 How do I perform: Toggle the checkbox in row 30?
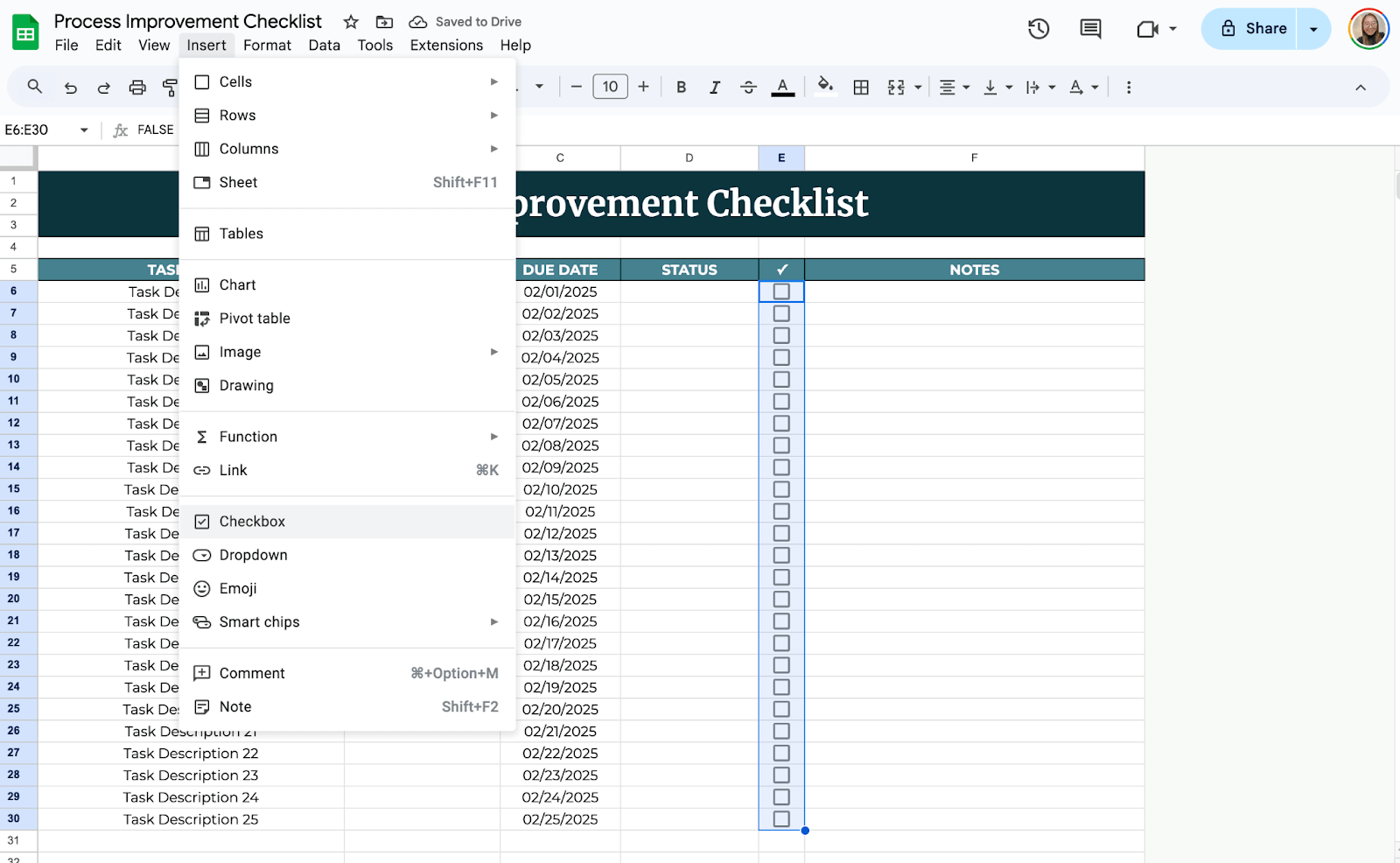coord(781,819)
